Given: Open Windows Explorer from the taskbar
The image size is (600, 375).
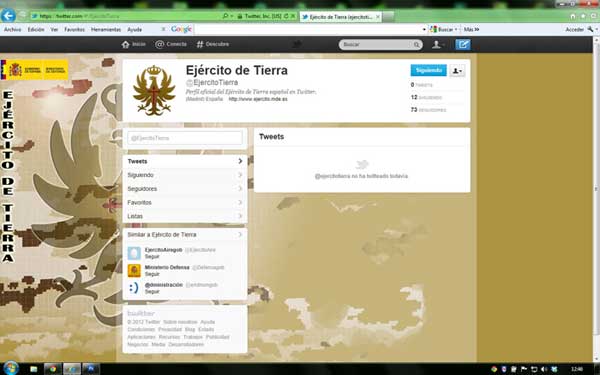Looking at the screenshot, I should click(34, 369).
